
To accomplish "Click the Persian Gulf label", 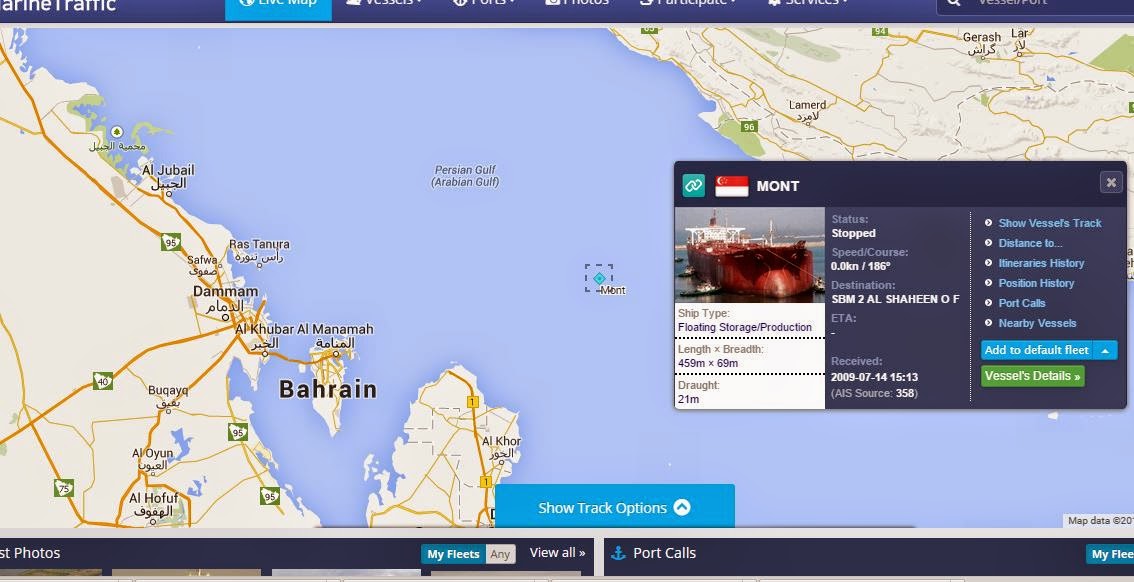I will point(465,176).
